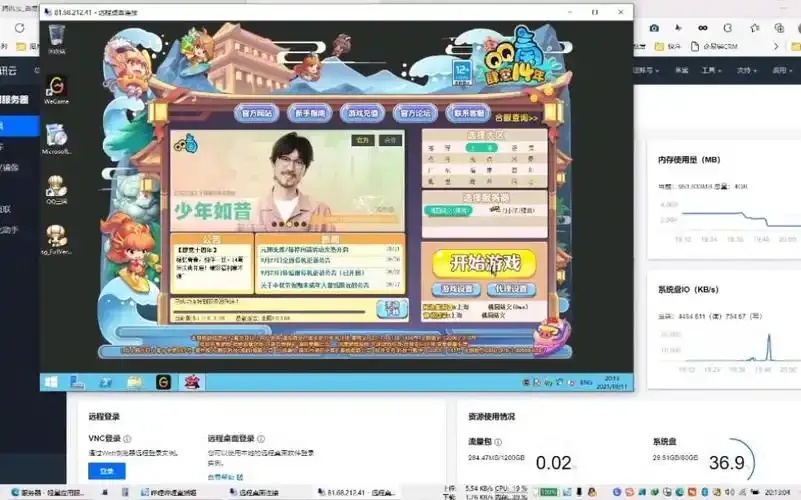Click info icon beside VNC登录
The image size is (801, 500).
click(127, 439)
